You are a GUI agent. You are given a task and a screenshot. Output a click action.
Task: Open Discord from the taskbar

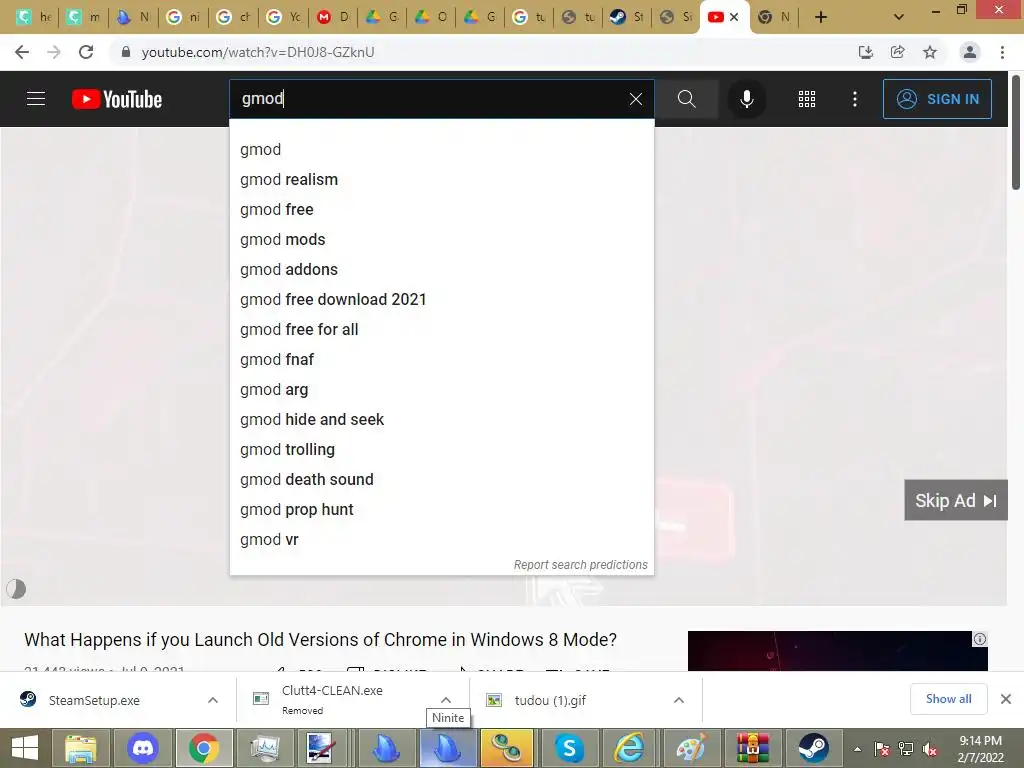(142, 748)
